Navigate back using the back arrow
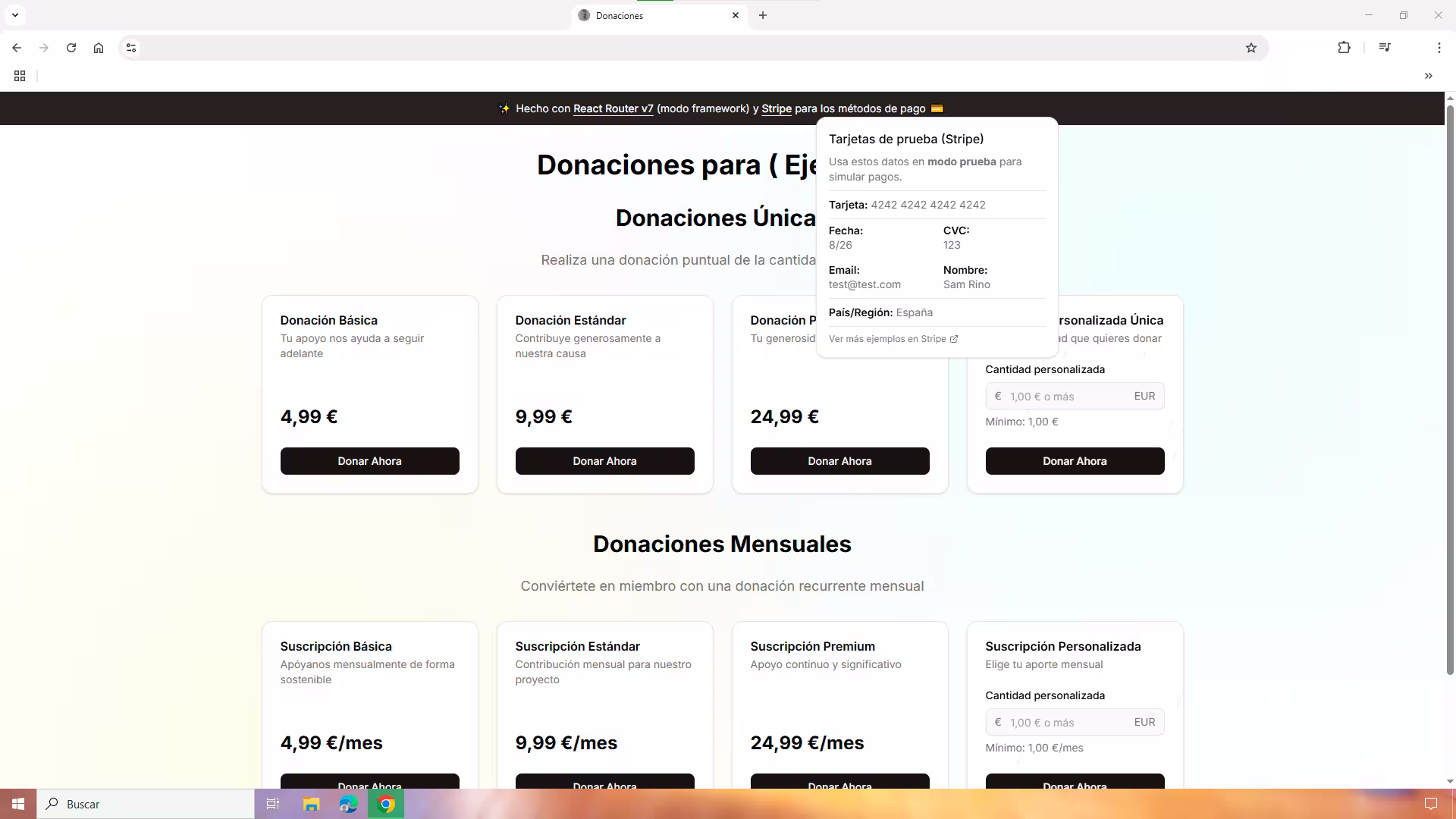1456x819 pixels. (17, 48)
